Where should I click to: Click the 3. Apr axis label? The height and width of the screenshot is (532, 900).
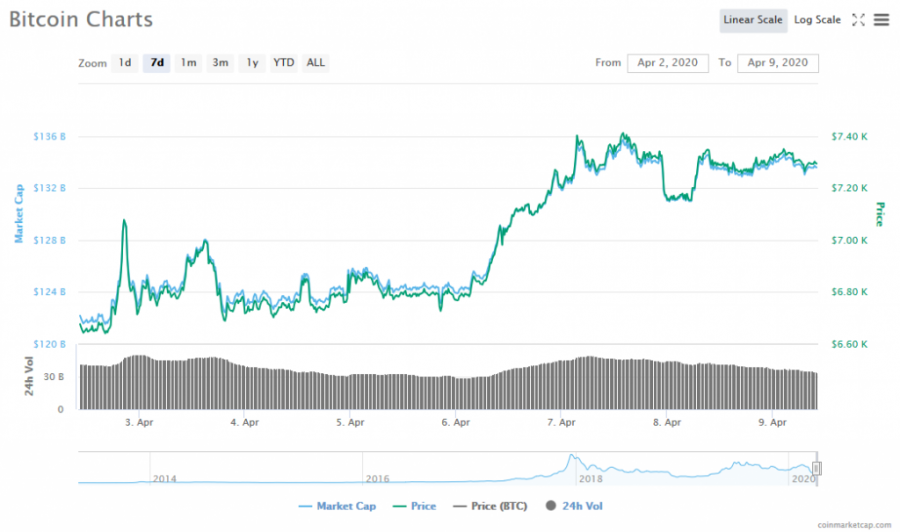point(139,422)
